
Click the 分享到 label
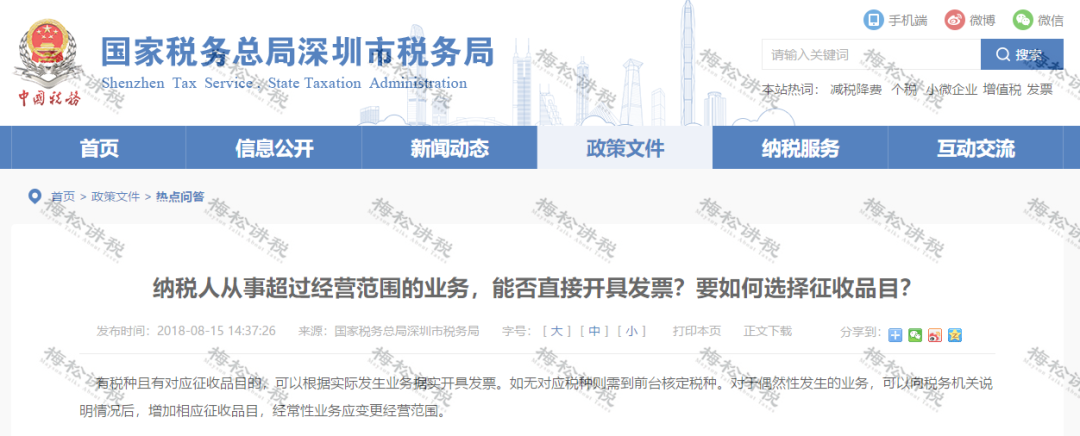coord(861,331)
